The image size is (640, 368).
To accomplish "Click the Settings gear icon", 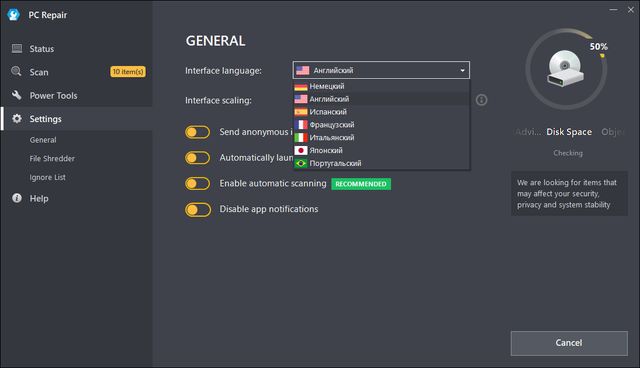I will point(17,119).
